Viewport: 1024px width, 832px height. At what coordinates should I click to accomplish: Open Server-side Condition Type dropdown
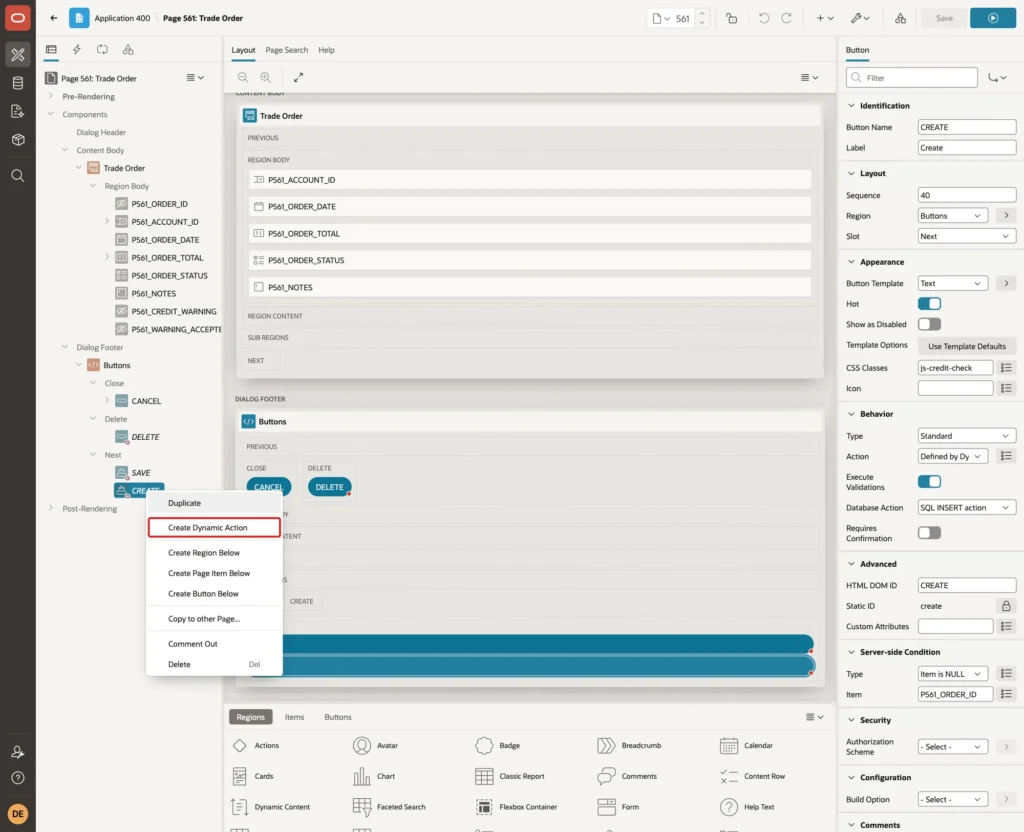[x=953, y=674]
